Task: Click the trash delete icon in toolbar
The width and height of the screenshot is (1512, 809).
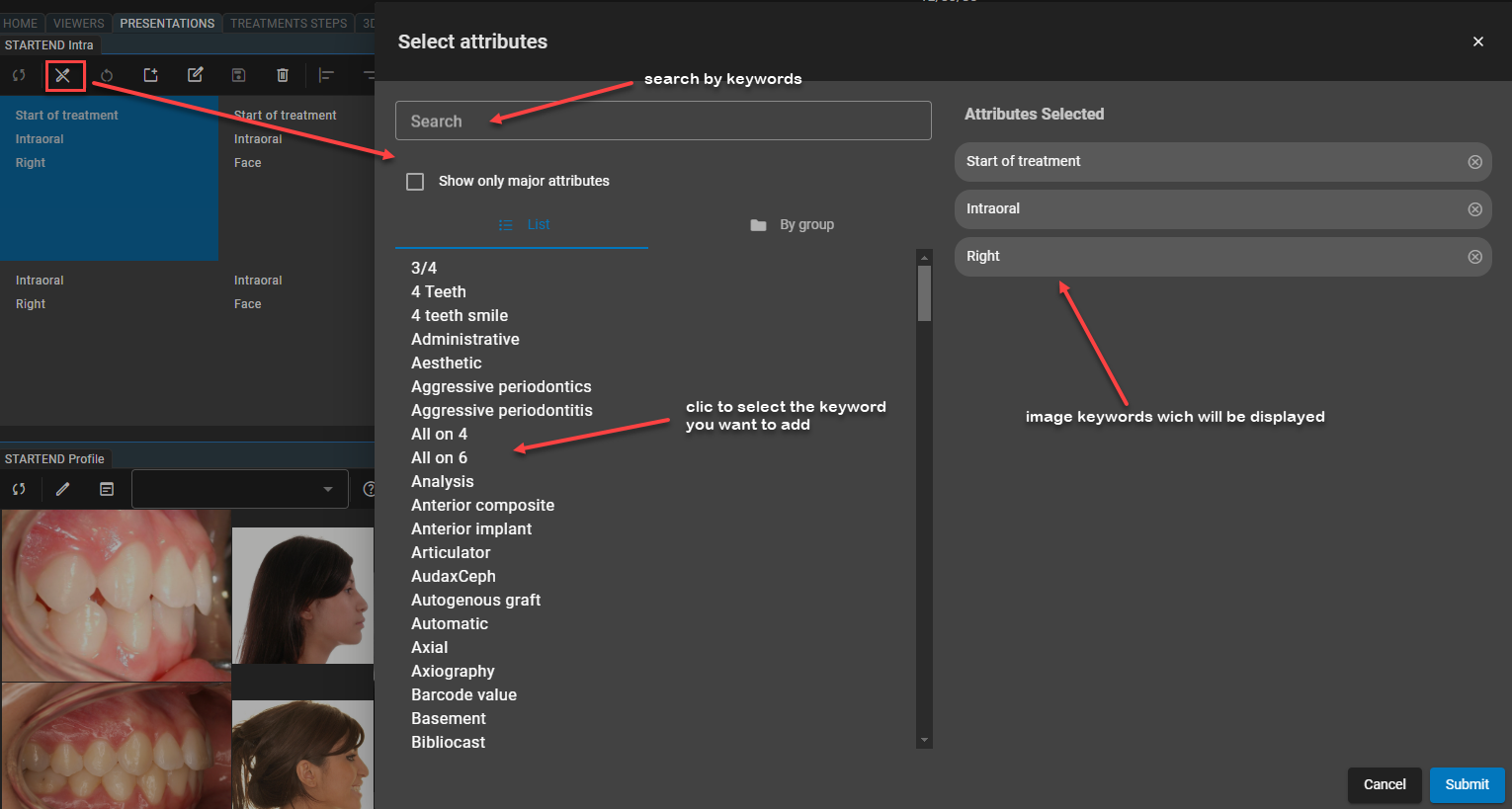Action: (283, 75)
